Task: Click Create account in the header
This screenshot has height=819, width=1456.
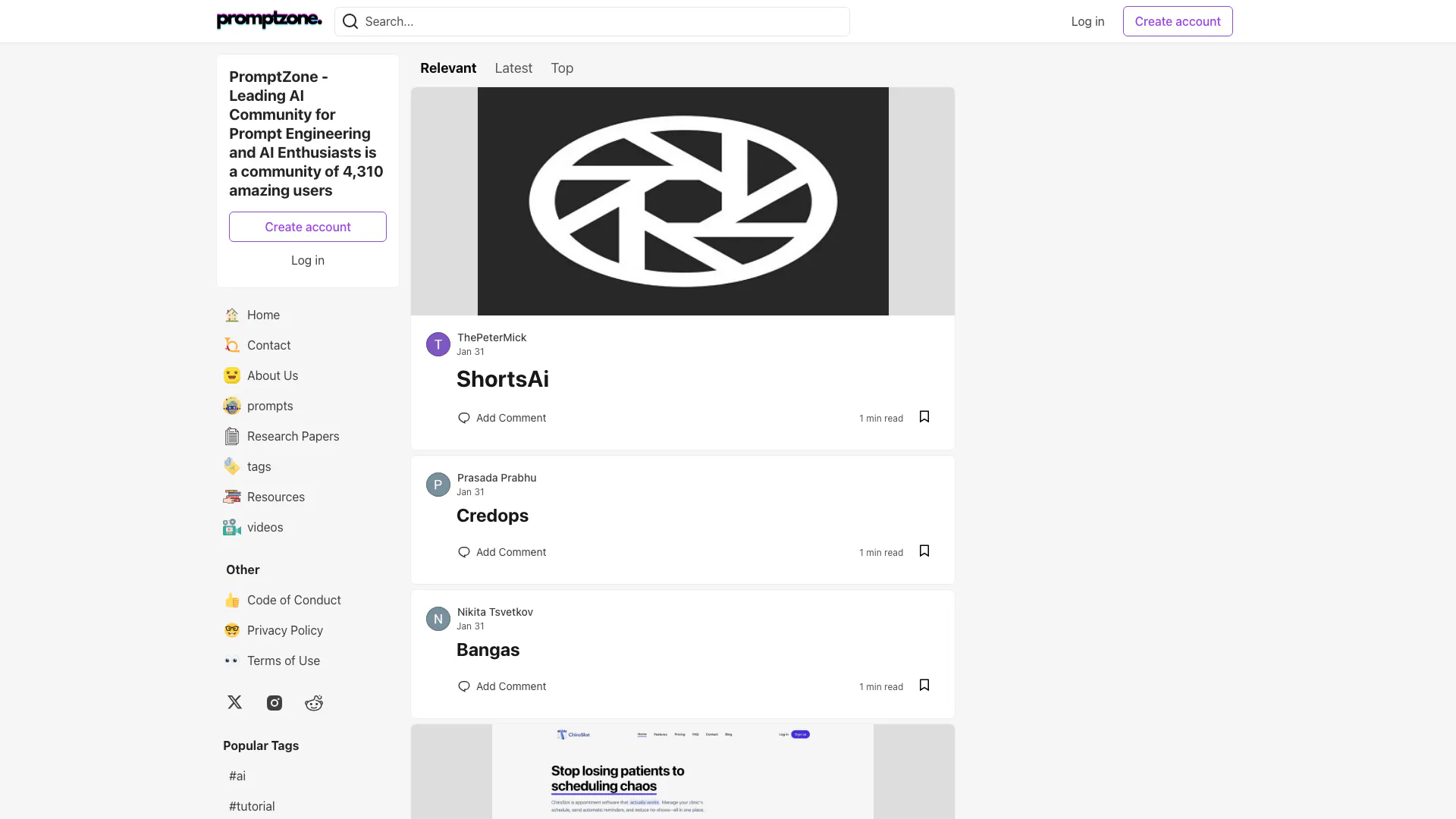Action: (x=1177, y=21)
